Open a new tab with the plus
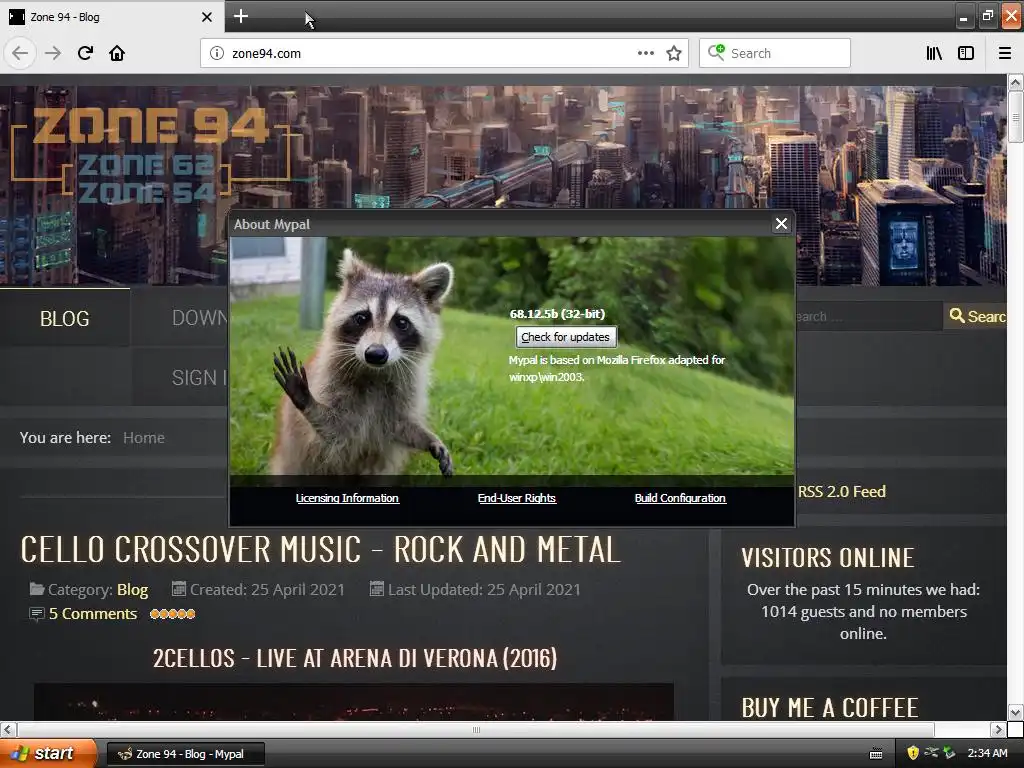The image size is (1024, 768). tap(240, 16)
